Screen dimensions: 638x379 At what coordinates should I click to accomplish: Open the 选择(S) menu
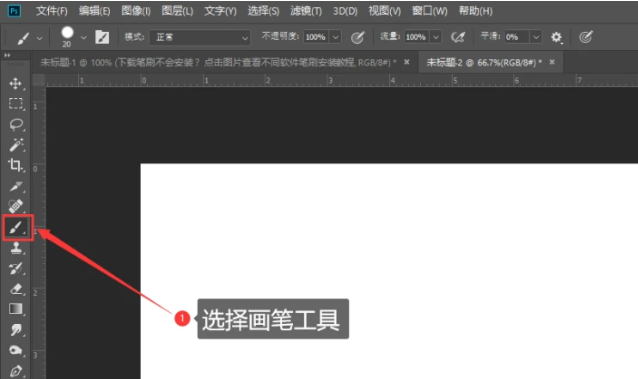tap(263, 11)
